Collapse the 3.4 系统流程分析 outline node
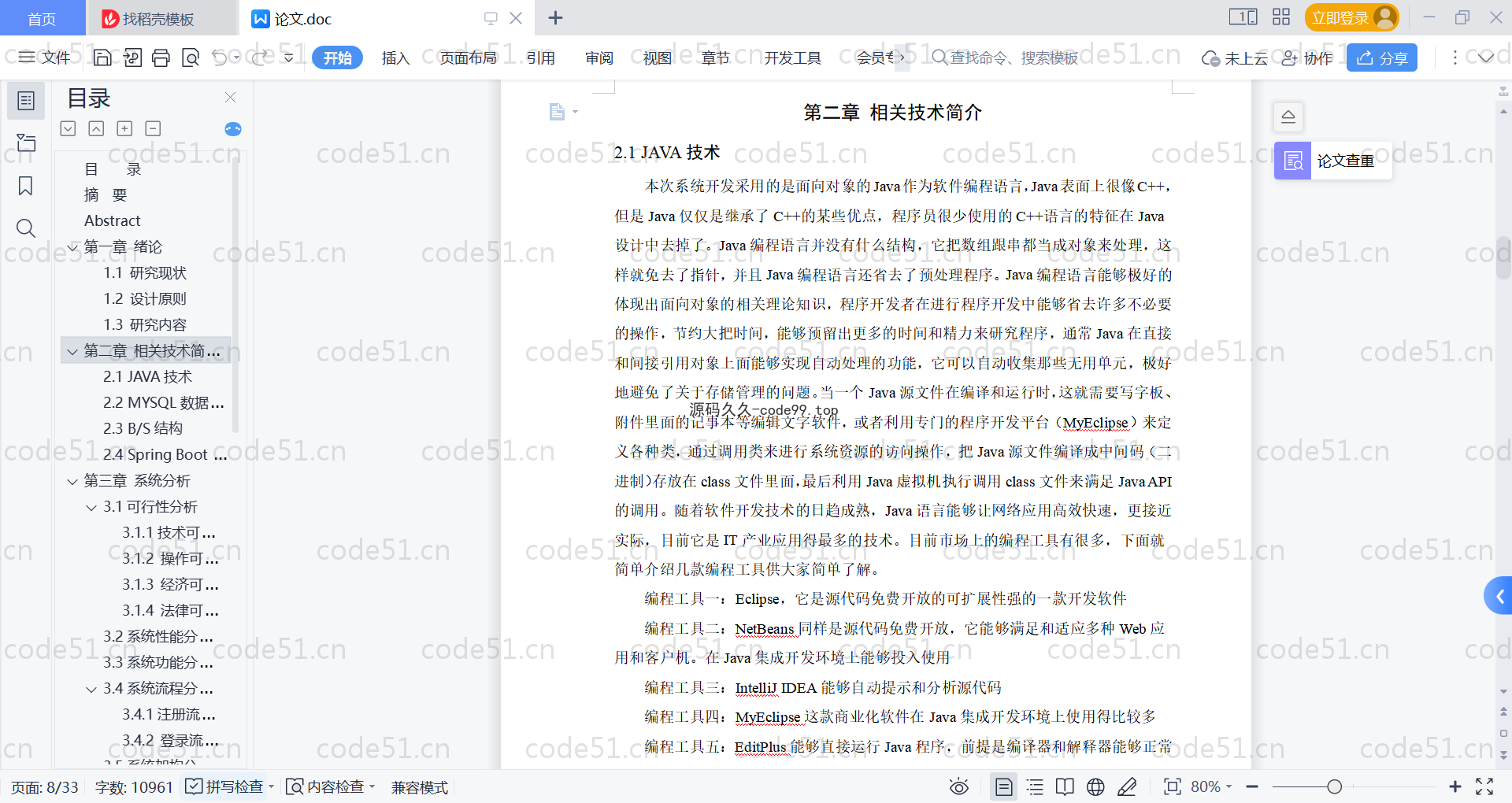 91,689
